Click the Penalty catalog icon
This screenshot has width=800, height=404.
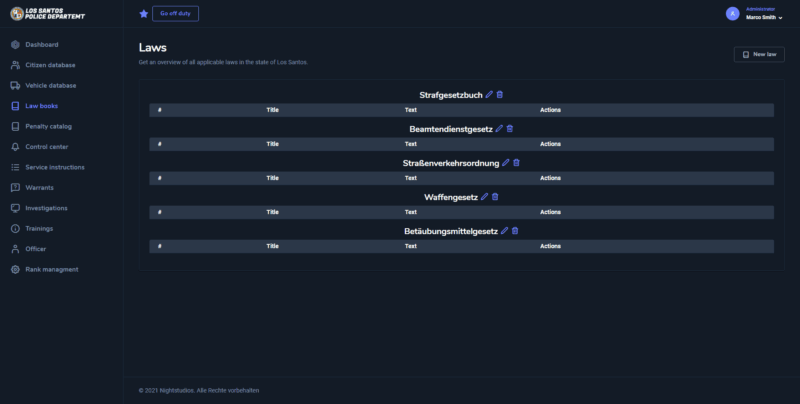click(x=15, y=127)
